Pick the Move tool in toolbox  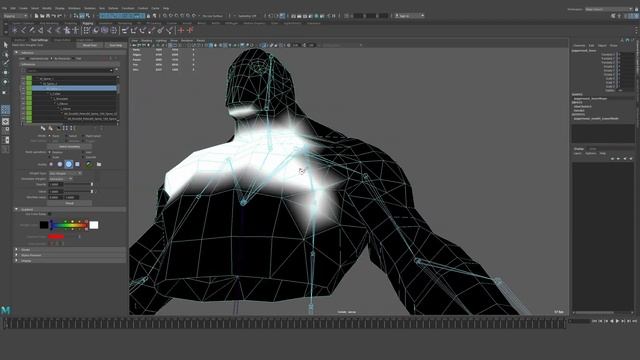tap(6, 72)
